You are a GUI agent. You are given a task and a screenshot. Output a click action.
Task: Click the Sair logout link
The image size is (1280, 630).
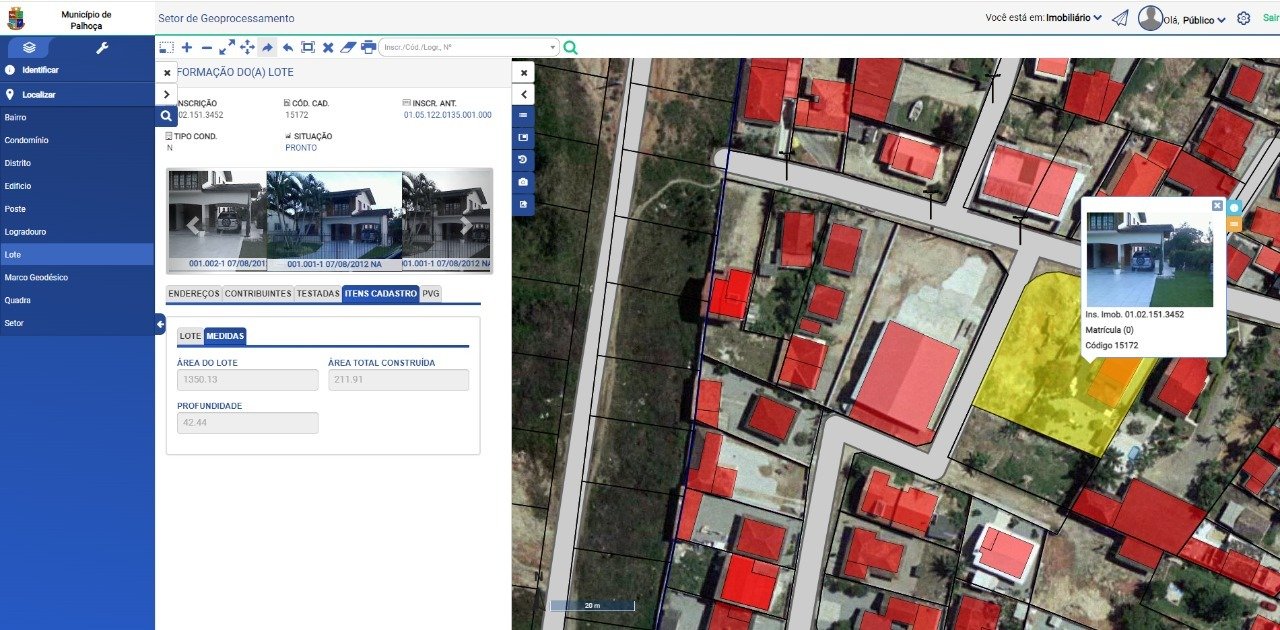point(1270,18)
